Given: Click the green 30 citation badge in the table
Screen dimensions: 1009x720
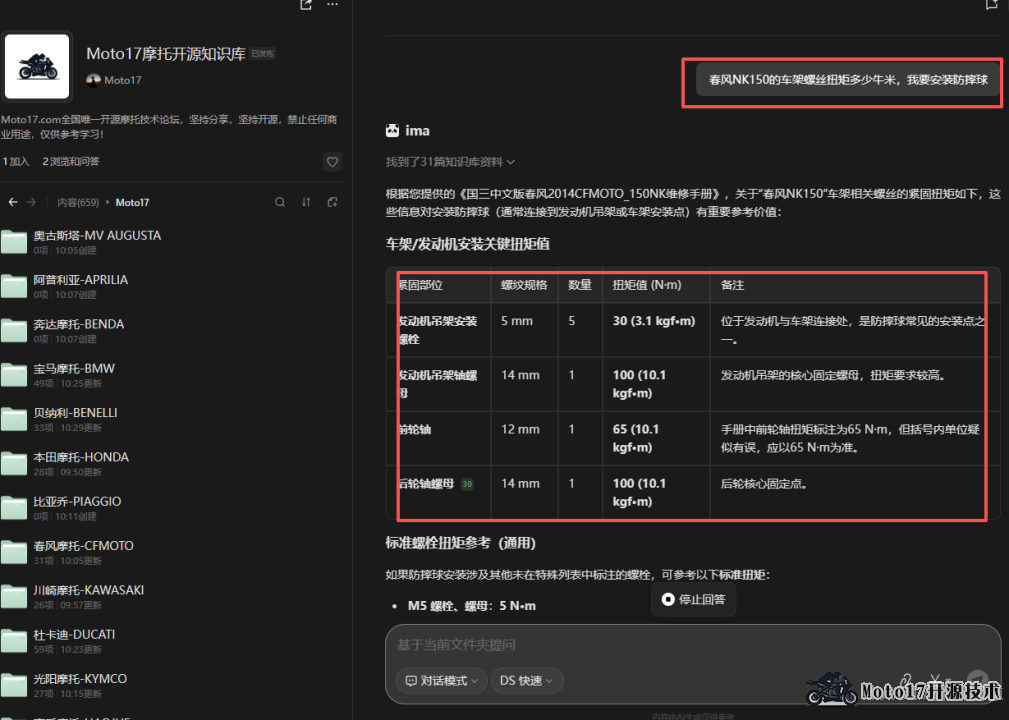Looking at the screenshot, I should point(466,484).
